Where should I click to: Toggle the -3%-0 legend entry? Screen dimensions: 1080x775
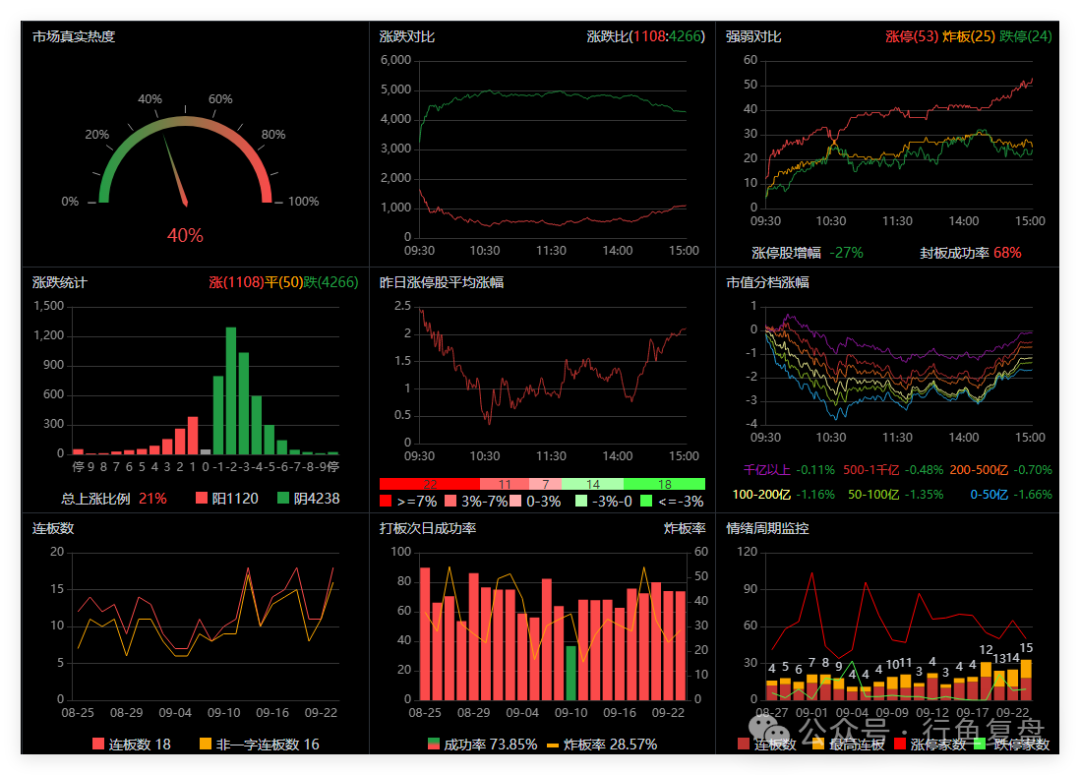pos(604,501)
